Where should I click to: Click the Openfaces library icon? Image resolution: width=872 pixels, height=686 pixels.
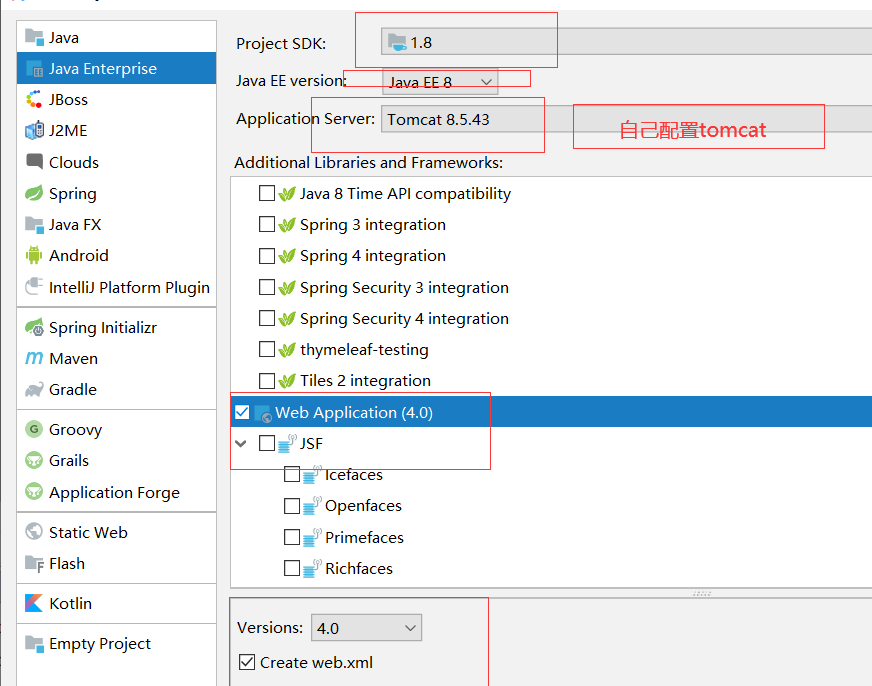point(312,506)
